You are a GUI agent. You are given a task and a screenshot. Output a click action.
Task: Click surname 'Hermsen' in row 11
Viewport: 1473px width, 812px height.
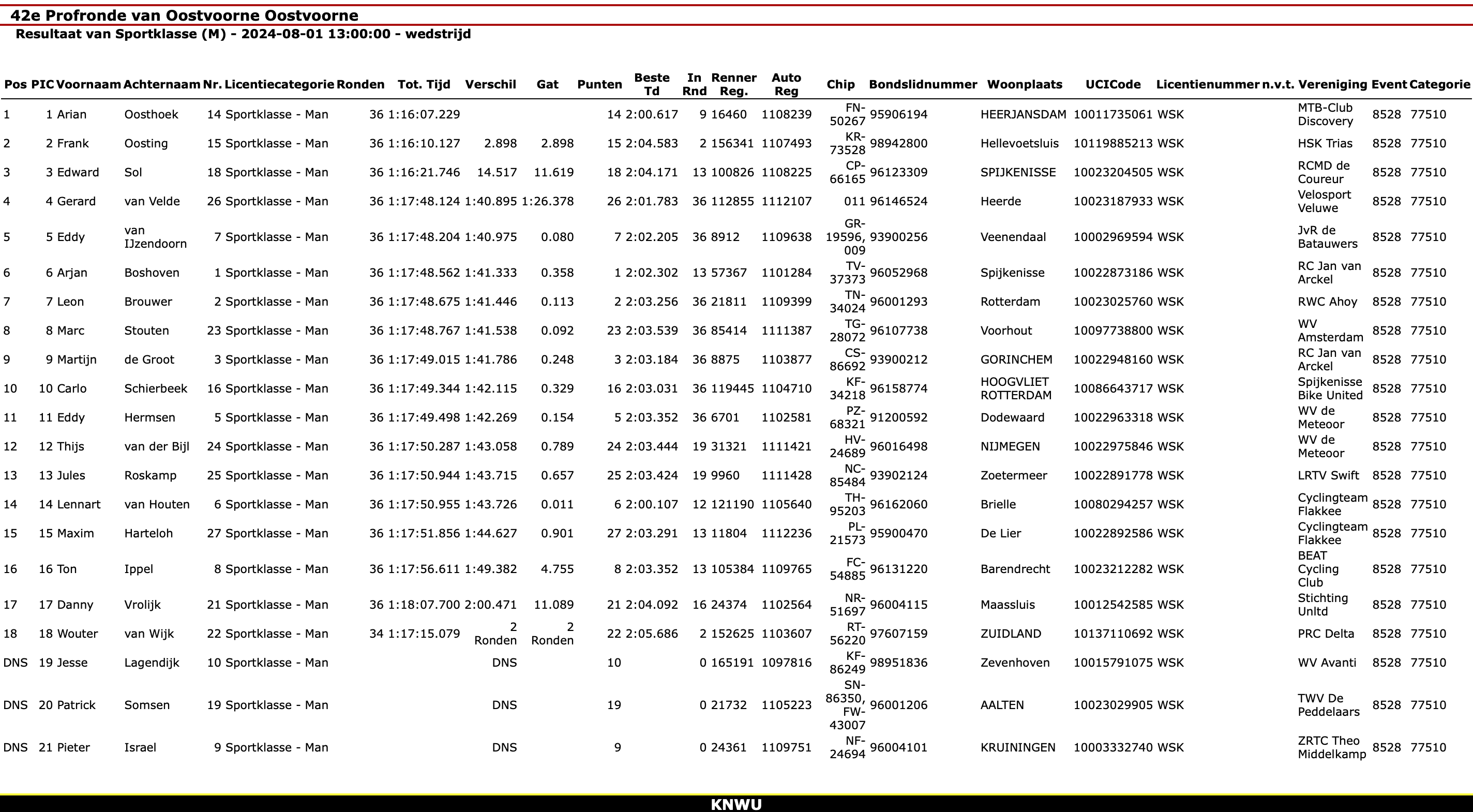pos(149,417)
